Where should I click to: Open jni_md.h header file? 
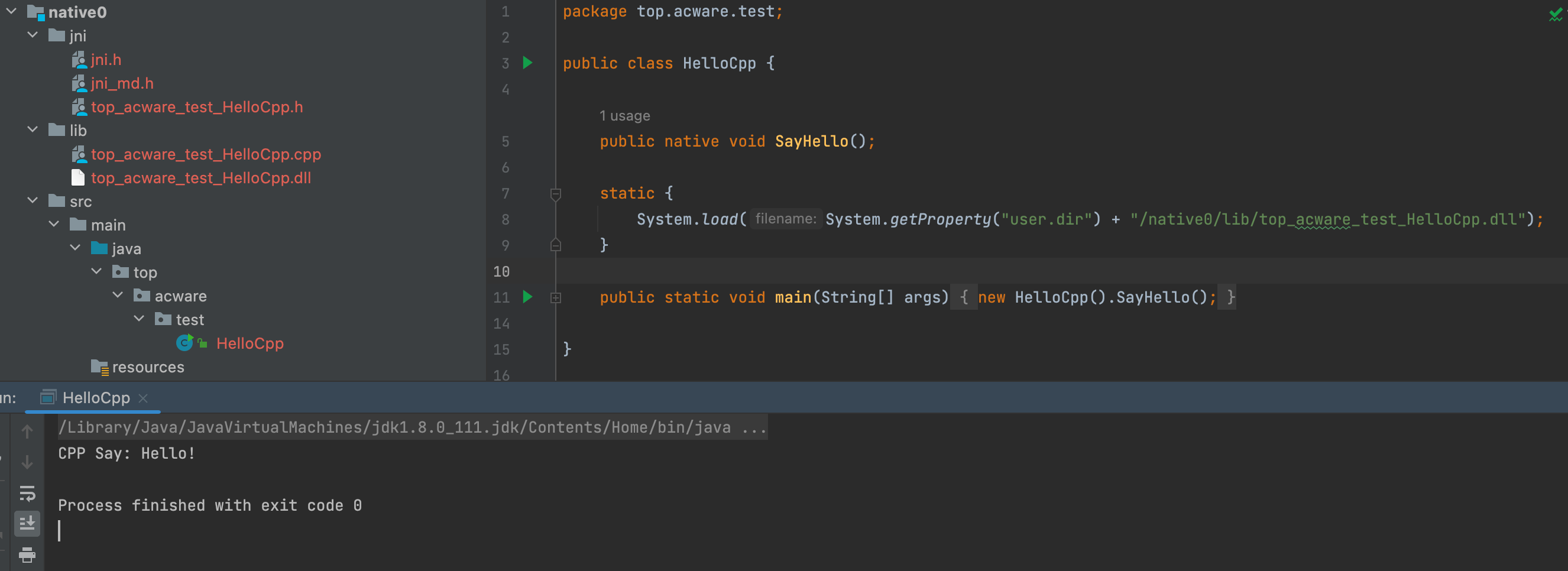[122, 83]
